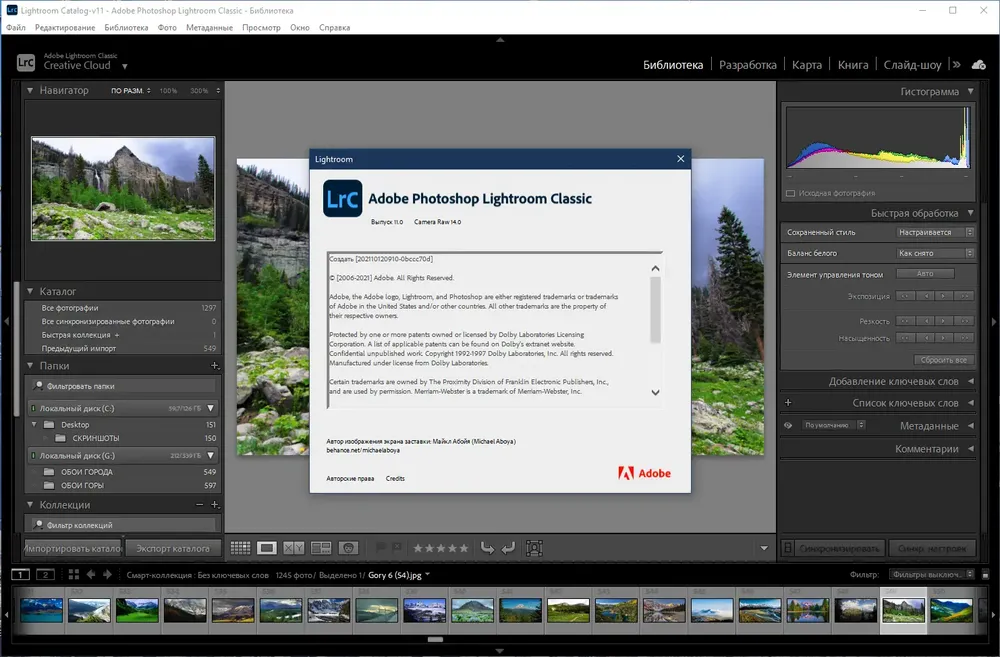Toggle the filter lock switch in filmstrip
This screenshot has width=1000, height=657.
click(985, 574)
